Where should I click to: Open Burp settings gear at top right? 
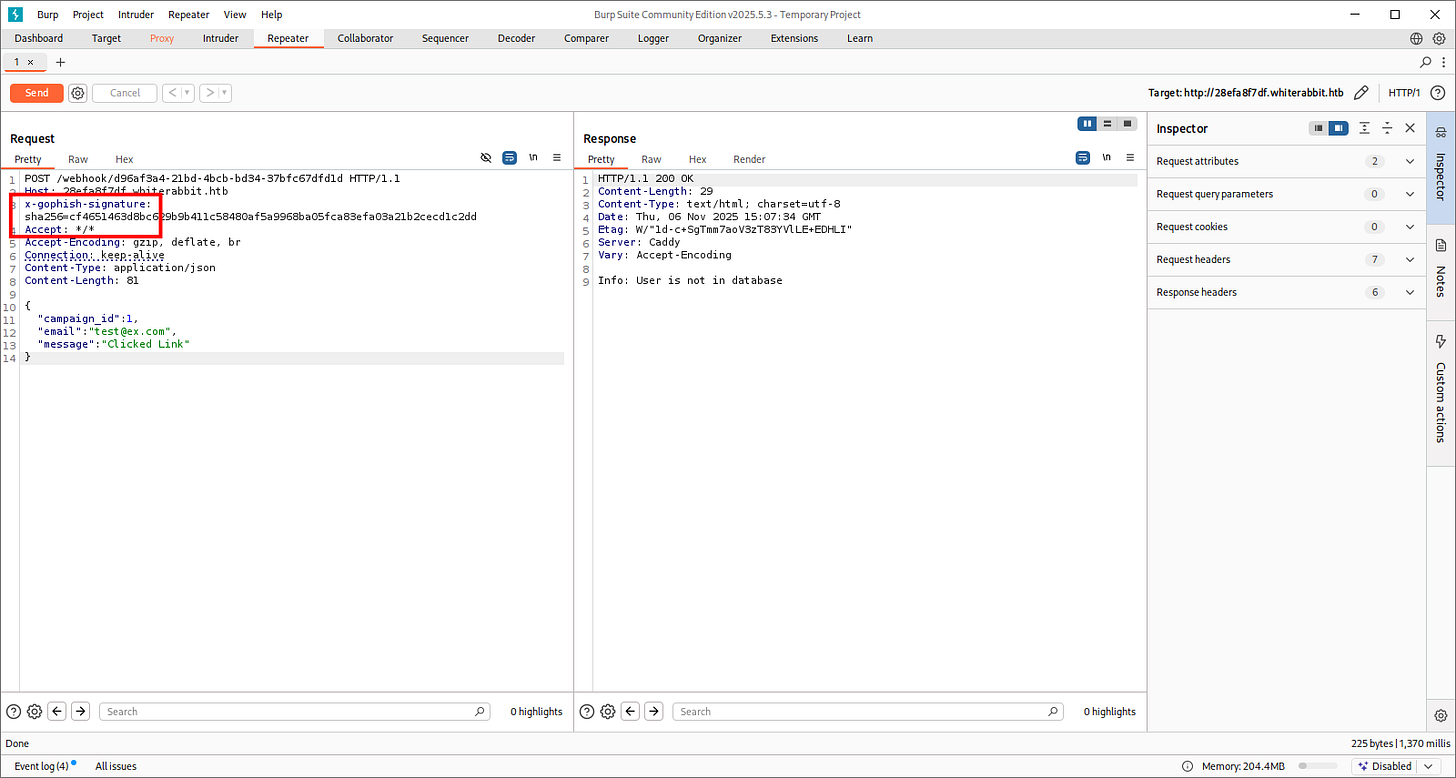[x=1439, y=38]
